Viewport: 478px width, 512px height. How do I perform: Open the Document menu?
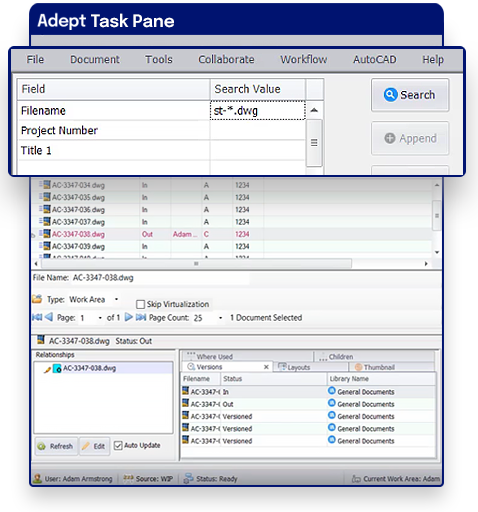pyautogui.click(x=95, y=60)
